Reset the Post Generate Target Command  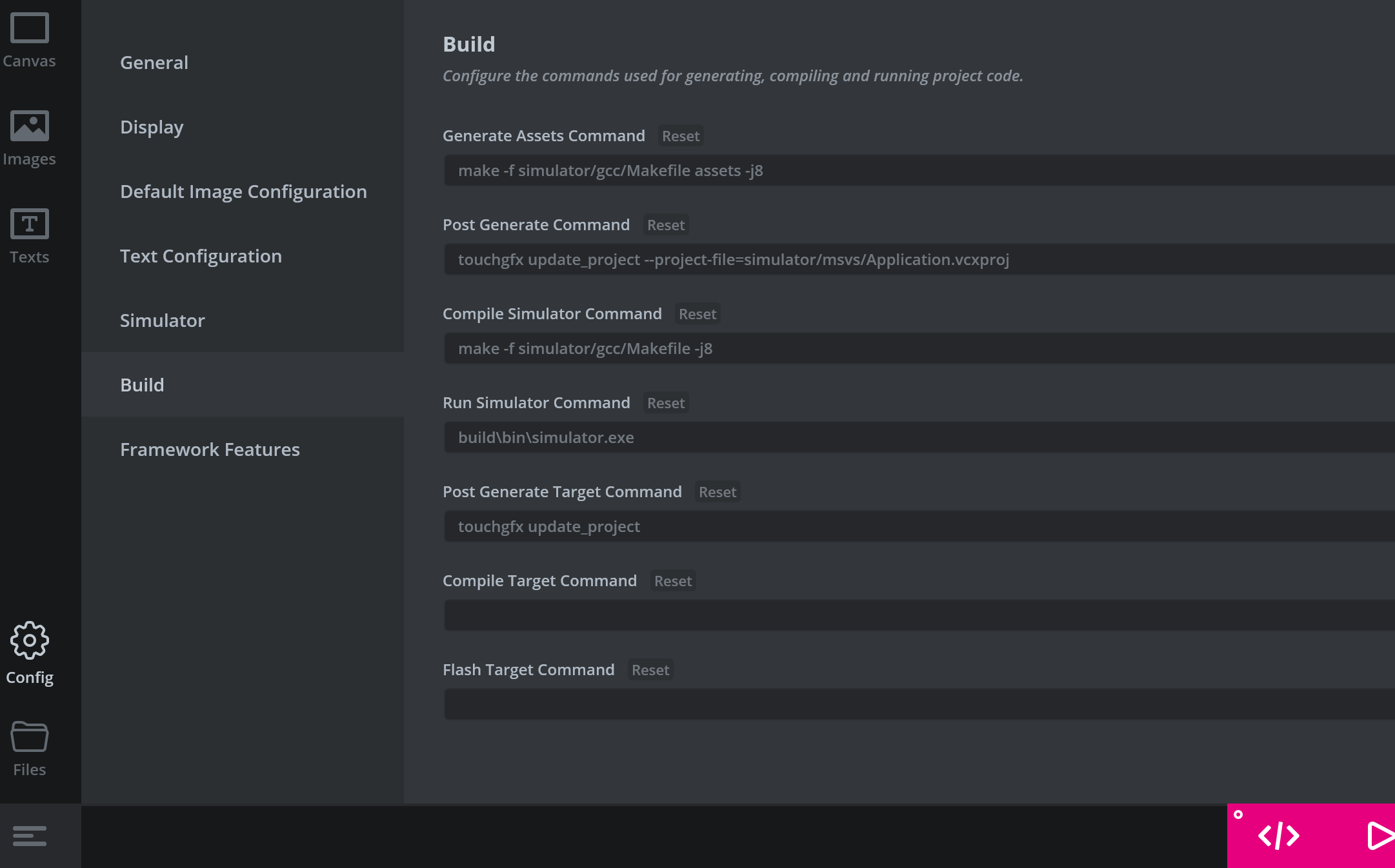tap(717, 492)
